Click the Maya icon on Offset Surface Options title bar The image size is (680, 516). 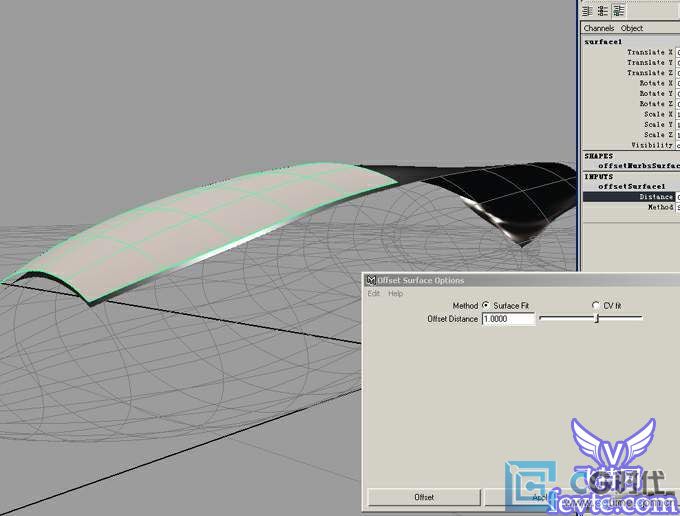371,280
